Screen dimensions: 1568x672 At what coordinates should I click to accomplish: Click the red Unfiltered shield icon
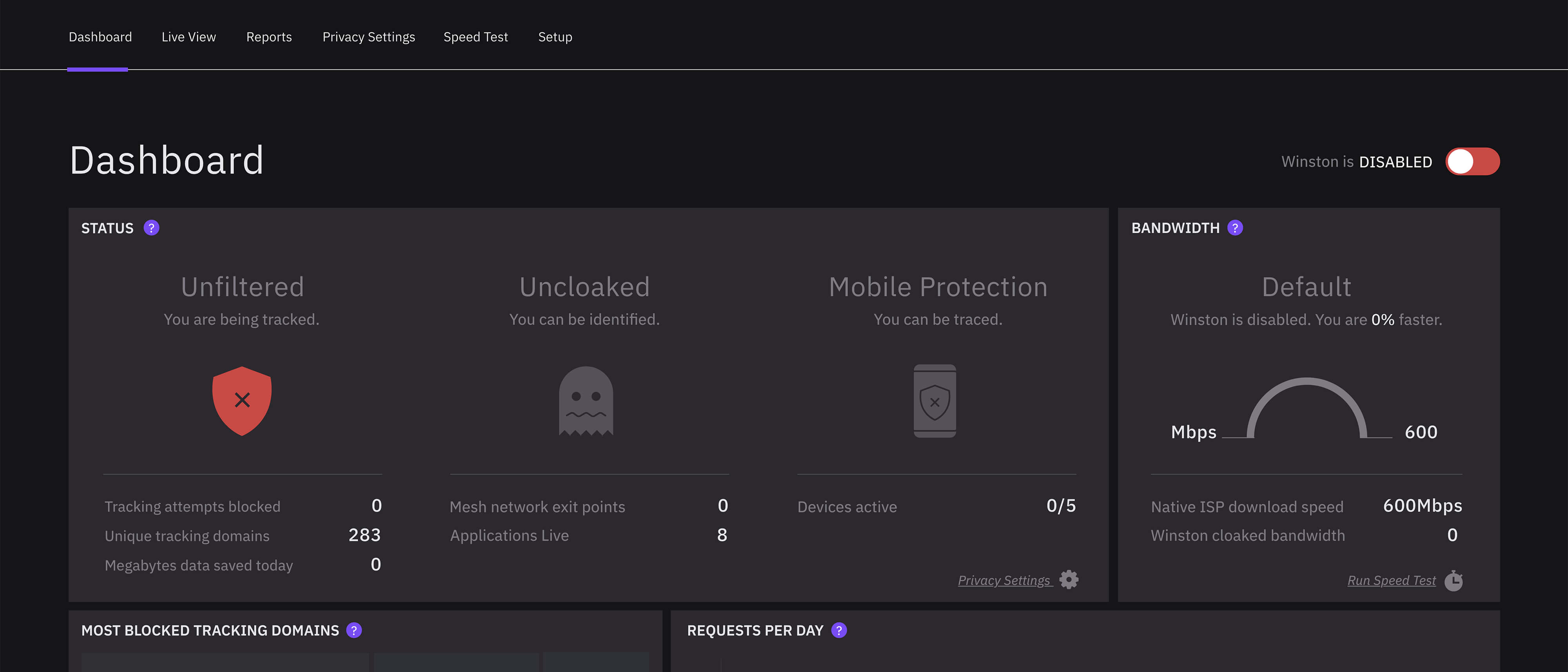click(x=241, y=400)
